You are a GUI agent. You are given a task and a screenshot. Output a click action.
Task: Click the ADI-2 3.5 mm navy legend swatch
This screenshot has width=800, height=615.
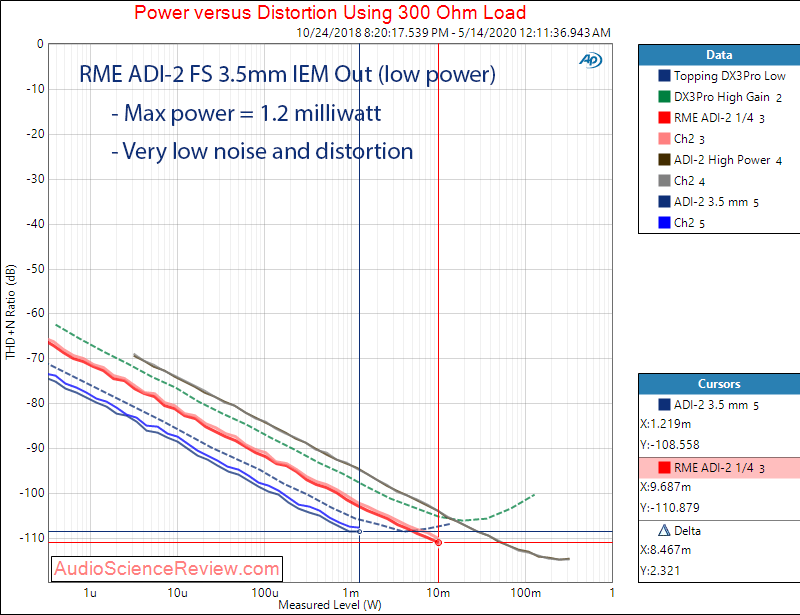[x=664, y=202]
